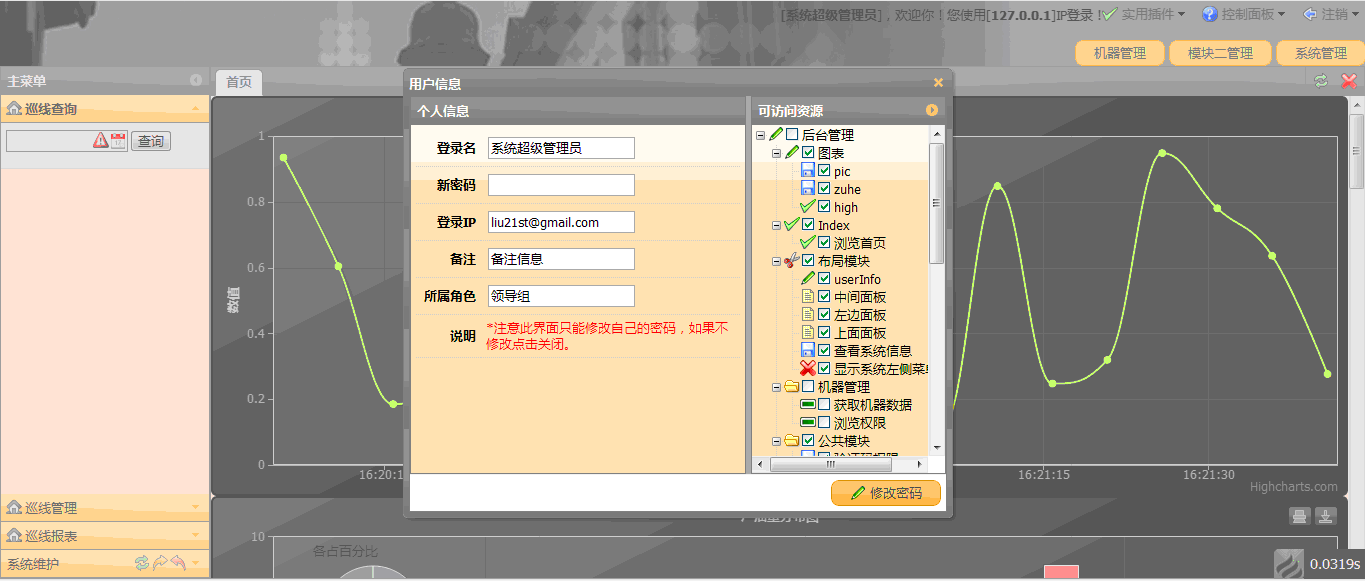The height and width of the screenshot is (581, 1365).
Task: Click the 修改密码 button
Action: [885, 492]
